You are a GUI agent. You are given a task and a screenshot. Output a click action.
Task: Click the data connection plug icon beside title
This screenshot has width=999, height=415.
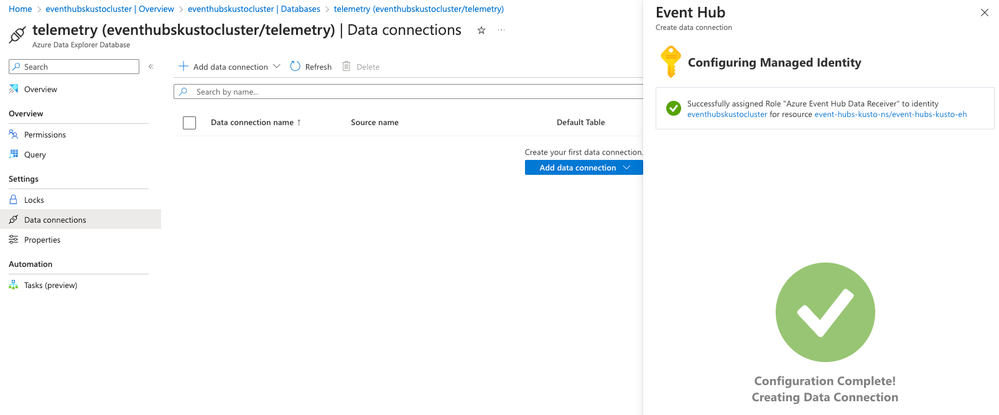pos(17,34)
